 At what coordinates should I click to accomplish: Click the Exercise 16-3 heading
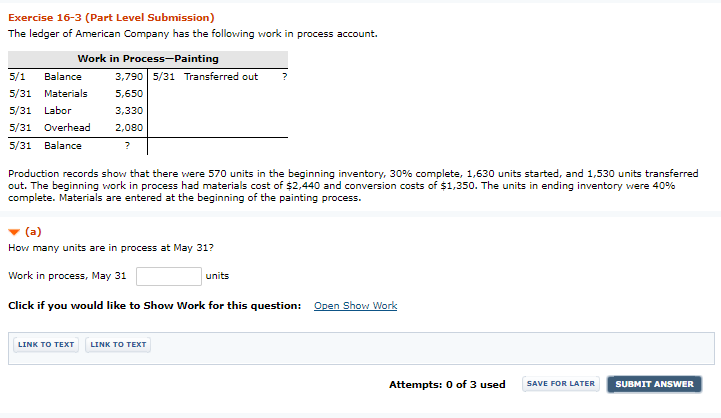pos(111,18)
